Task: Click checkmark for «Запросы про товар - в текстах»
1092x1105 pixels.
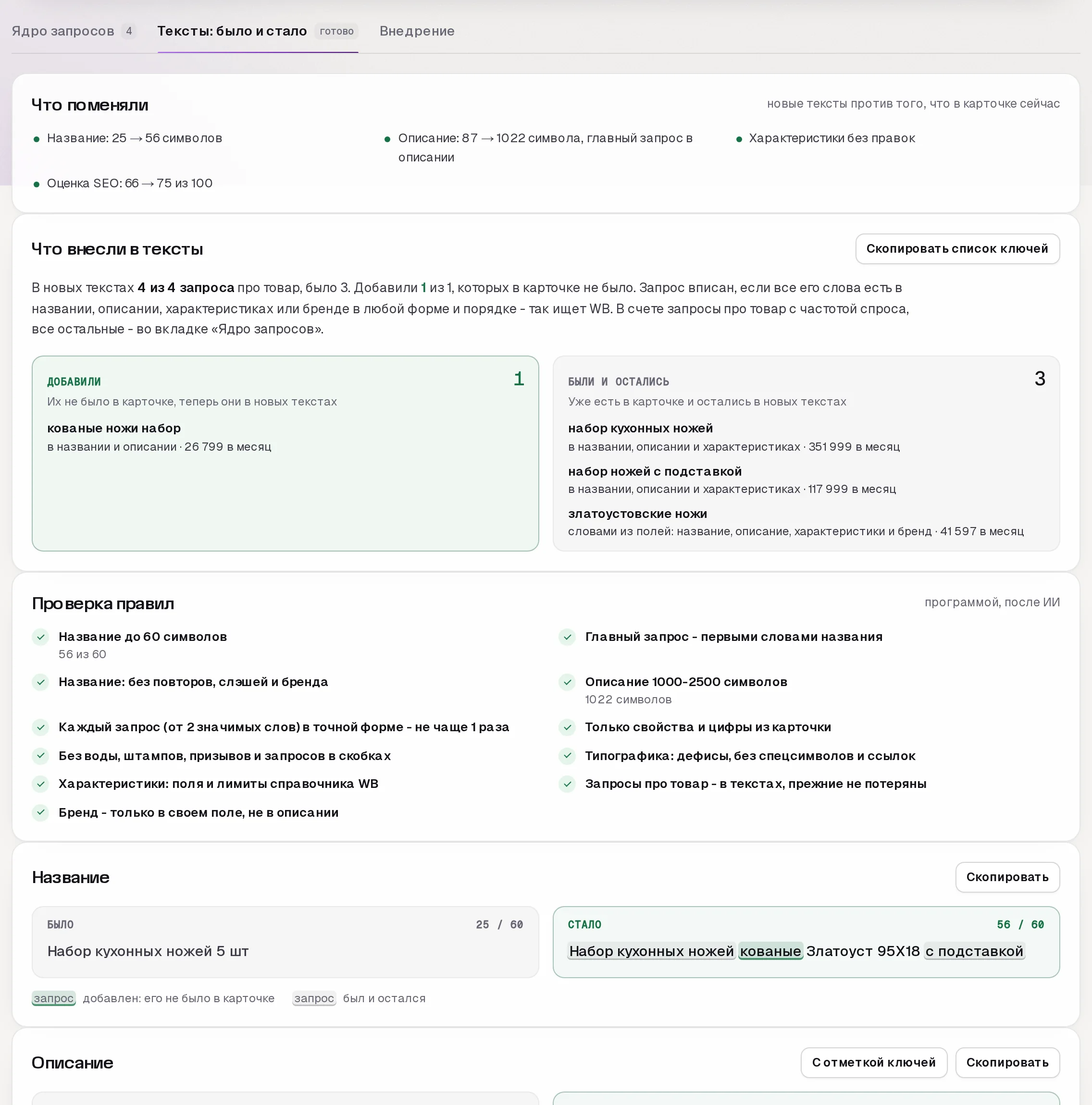Action: [567, 784]
